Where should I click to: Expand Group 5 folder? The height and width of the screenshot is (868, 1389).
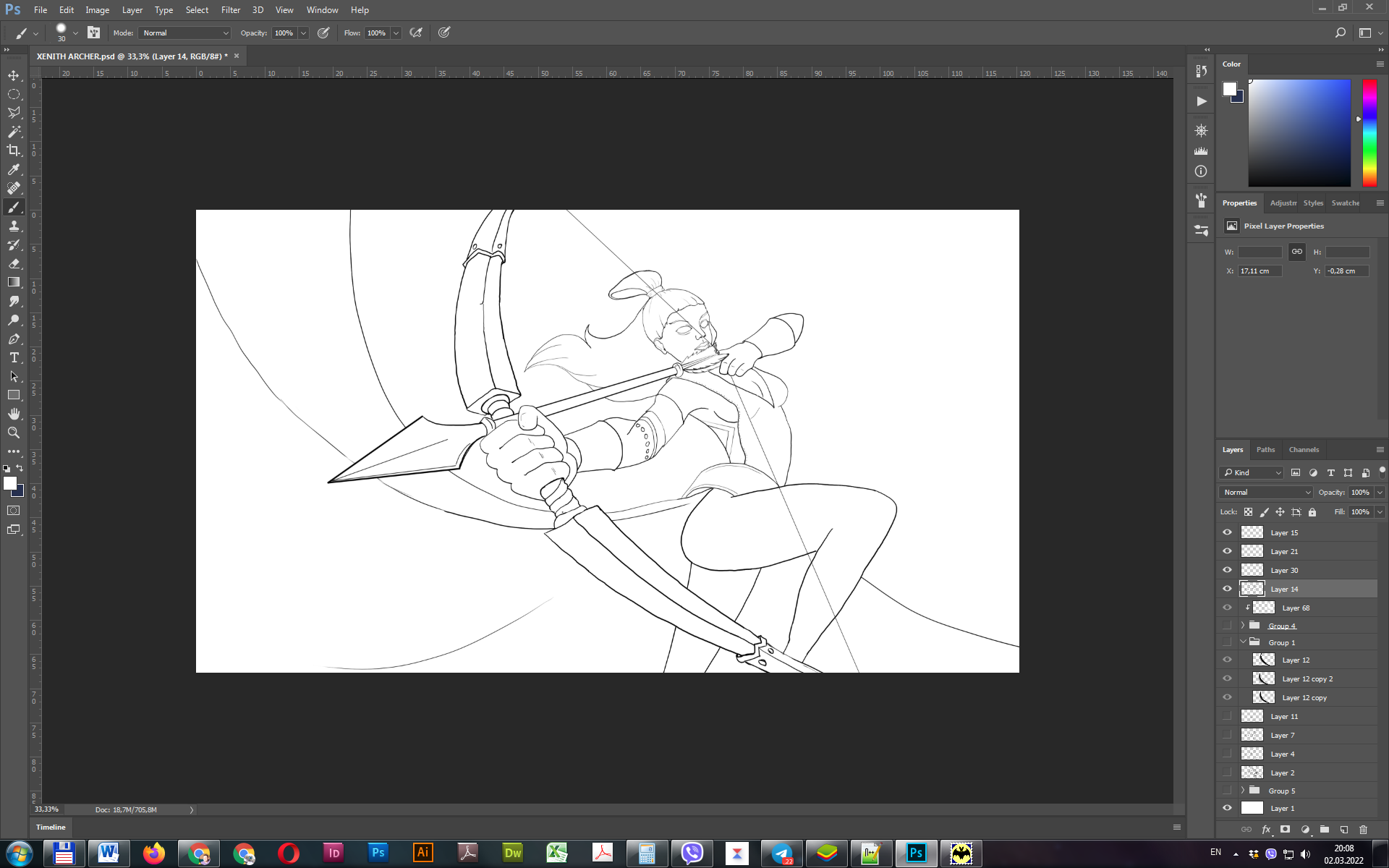tap(1243, 790)
